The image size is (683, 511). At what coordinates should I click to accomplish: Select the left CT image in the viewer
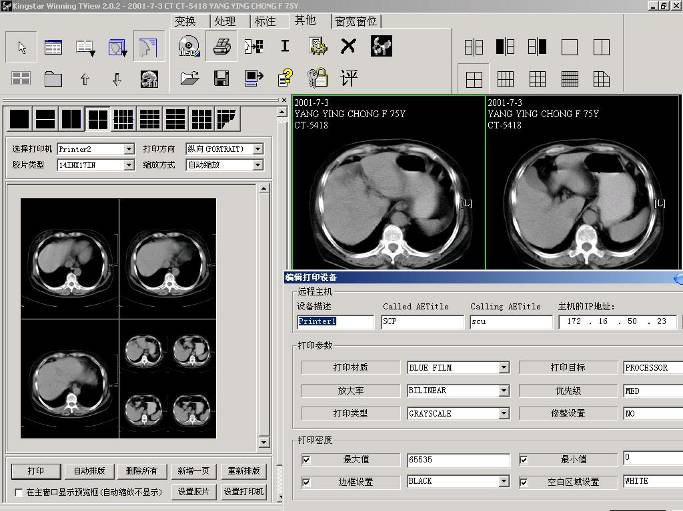[389, 182]
